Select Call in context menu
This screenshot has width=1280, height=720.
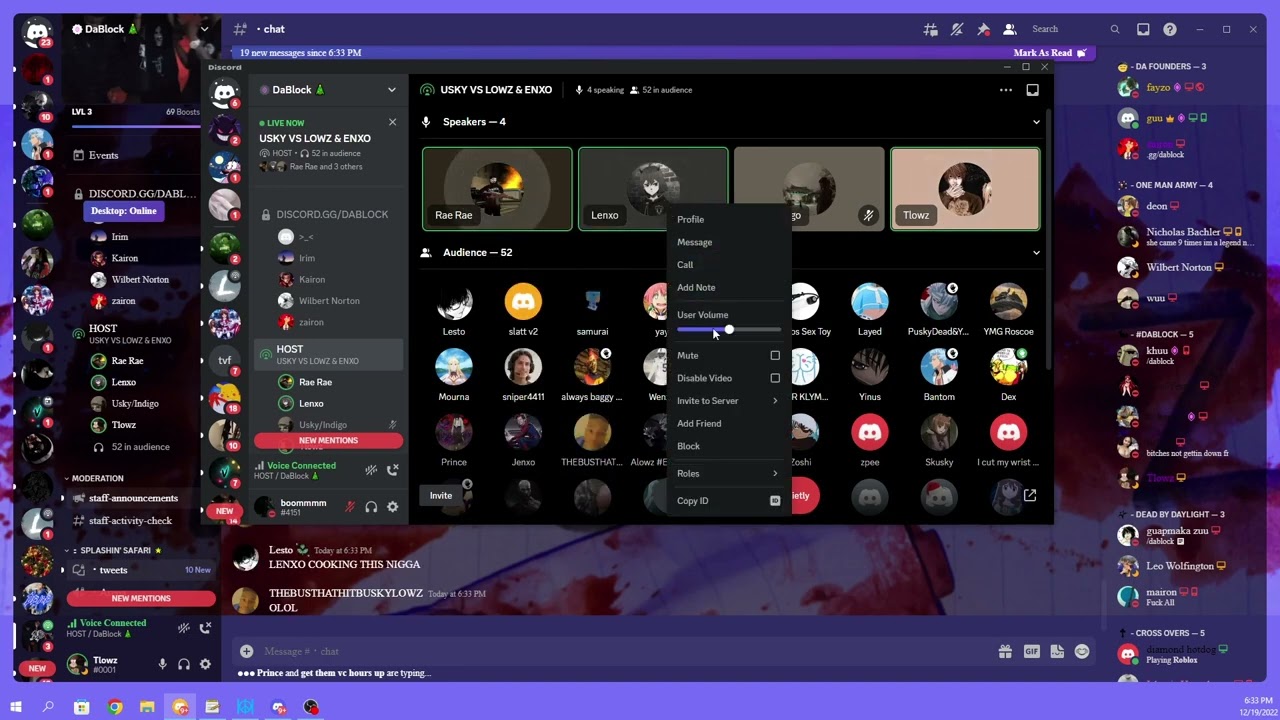(x=728, y=265)
